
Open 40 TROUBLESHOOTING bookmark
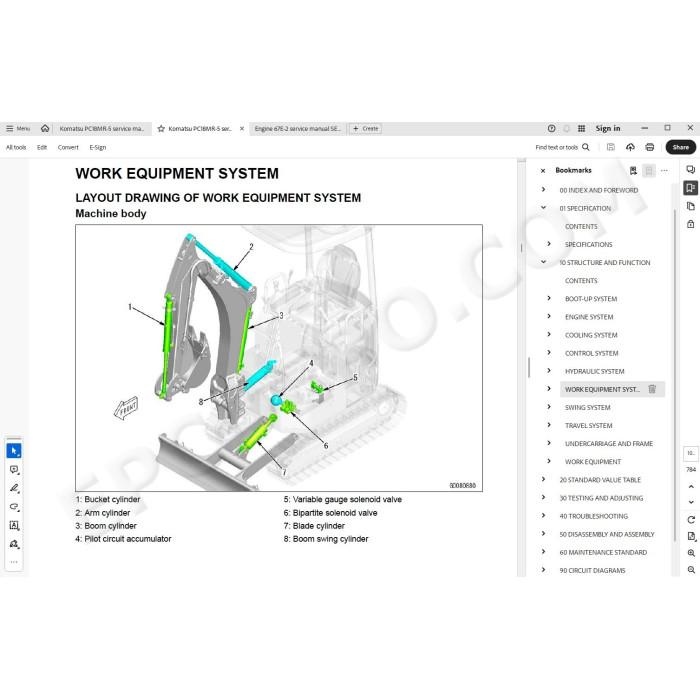(x=594, y=516)
